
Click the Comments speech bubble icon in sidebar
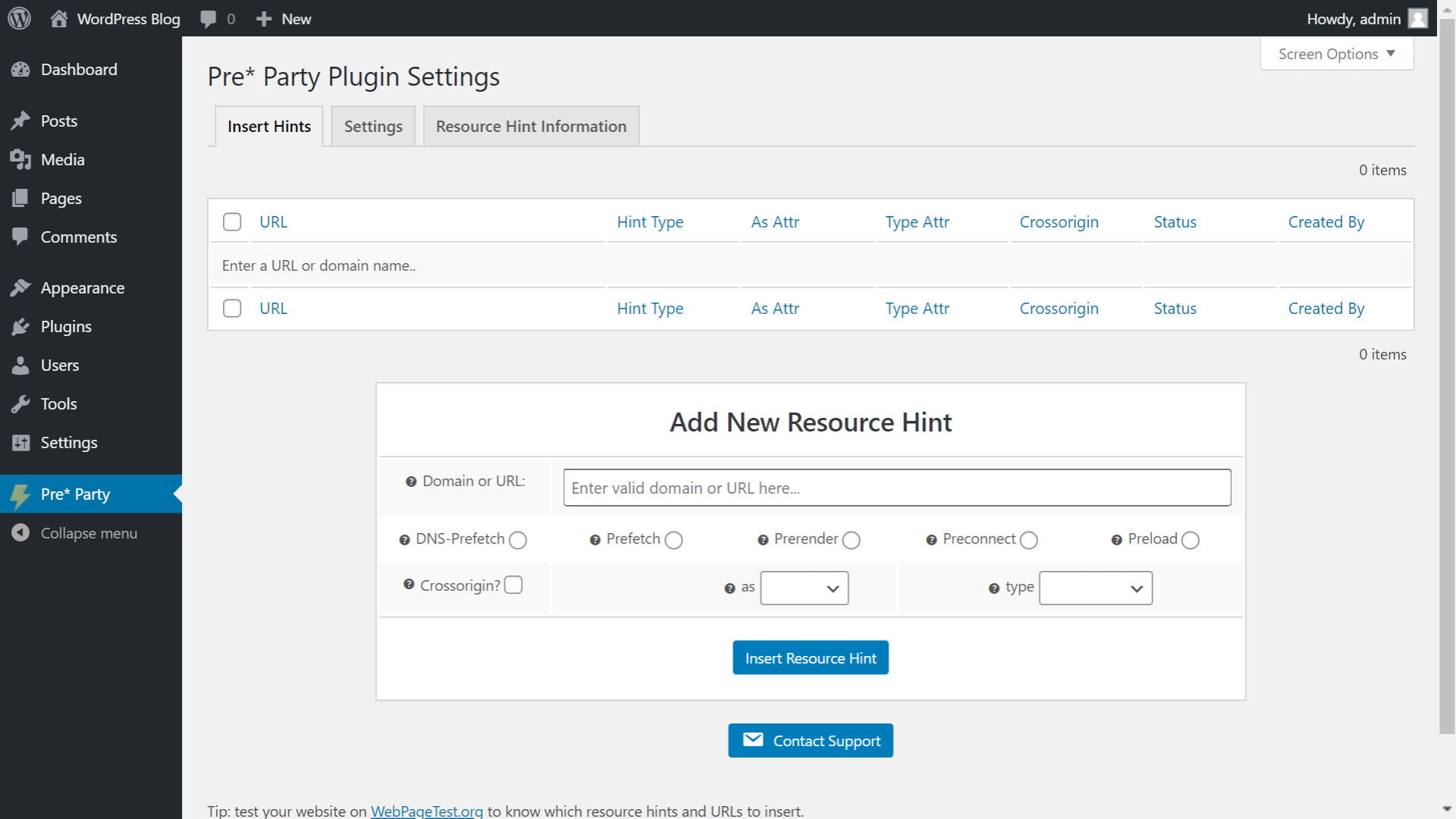click(x=20, y=237)
